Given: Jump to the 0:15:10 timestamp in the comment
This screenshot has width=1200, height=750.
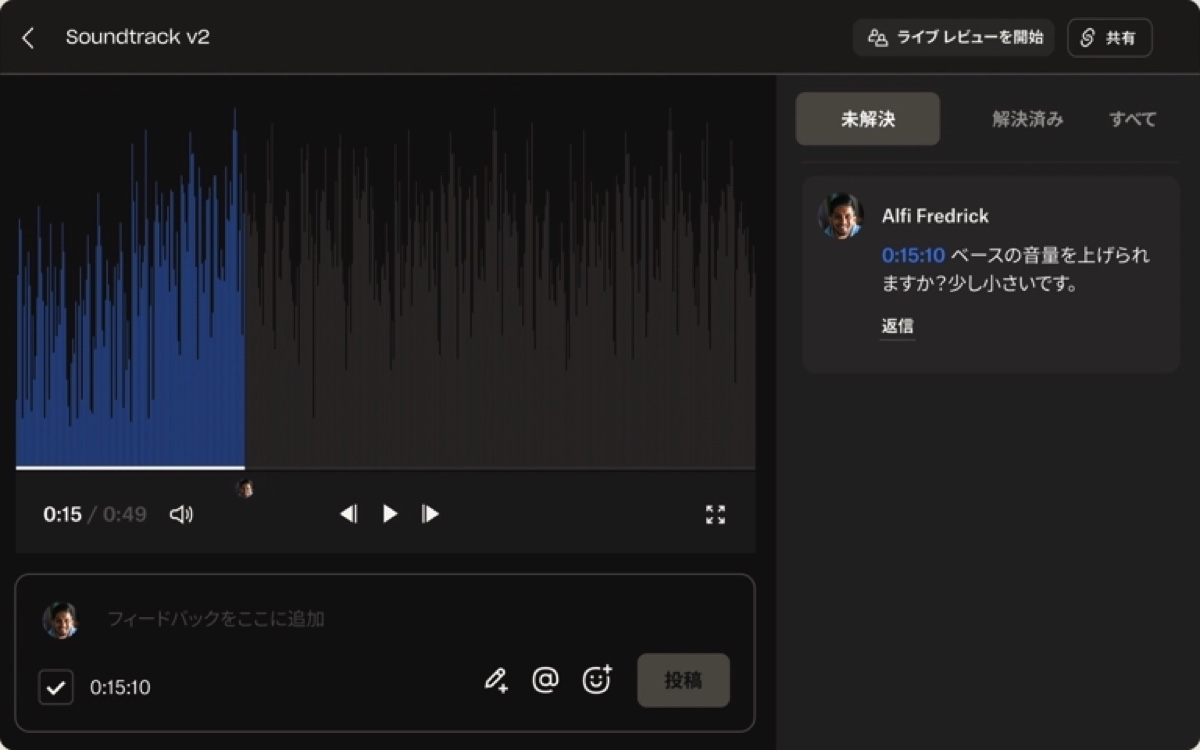Looking at the screenshot, I should 913,255.
